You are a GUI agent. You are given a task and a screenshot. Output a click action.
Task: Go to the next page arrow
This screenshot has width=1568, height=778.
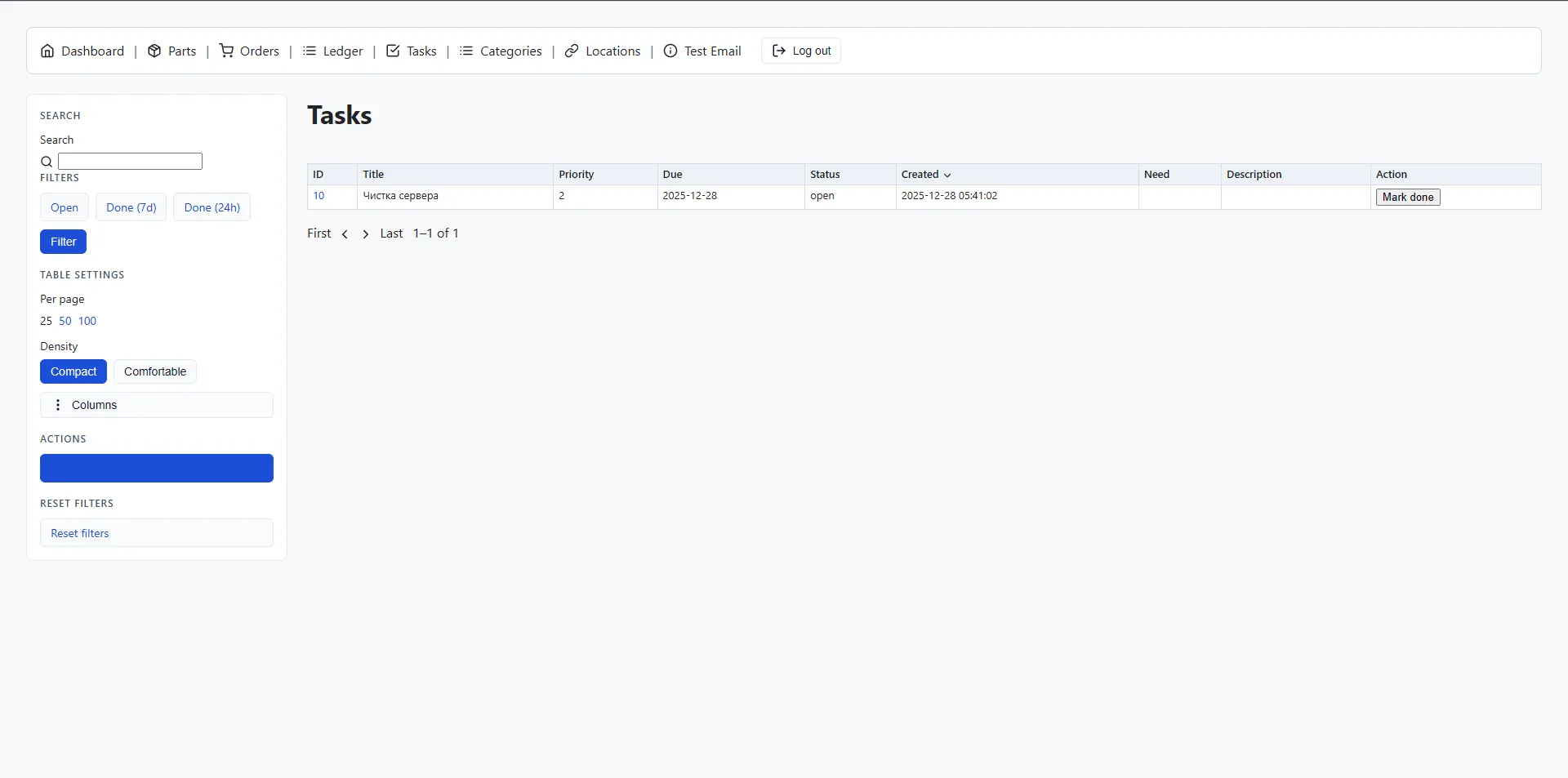click(x=366, y=234)
